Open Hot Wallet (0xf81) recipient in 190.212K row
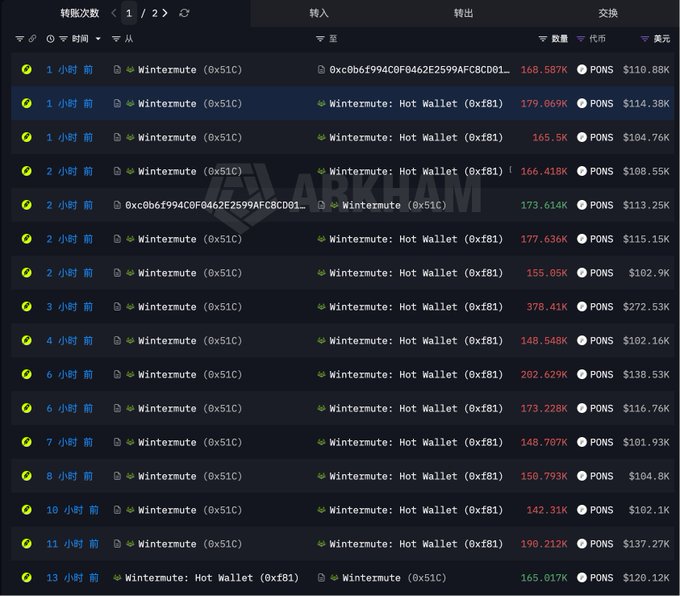The height and width of the screenshot is (596, 680). [416, 544]
